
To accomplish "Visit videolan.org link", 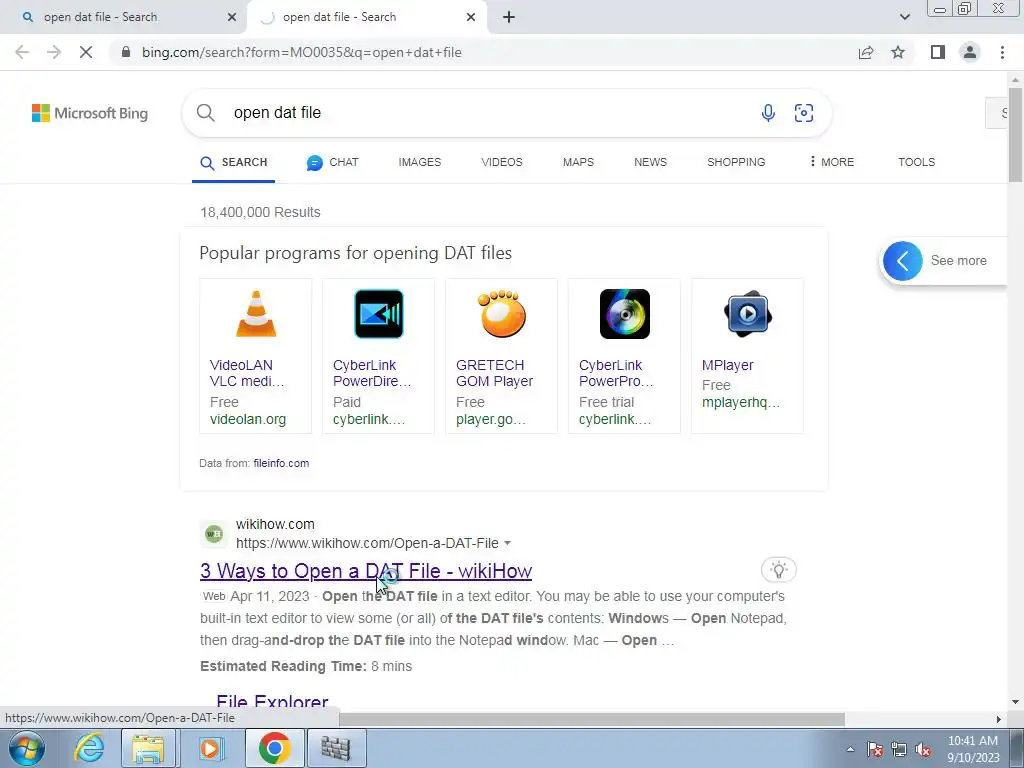I will click(x=248, y=419).
